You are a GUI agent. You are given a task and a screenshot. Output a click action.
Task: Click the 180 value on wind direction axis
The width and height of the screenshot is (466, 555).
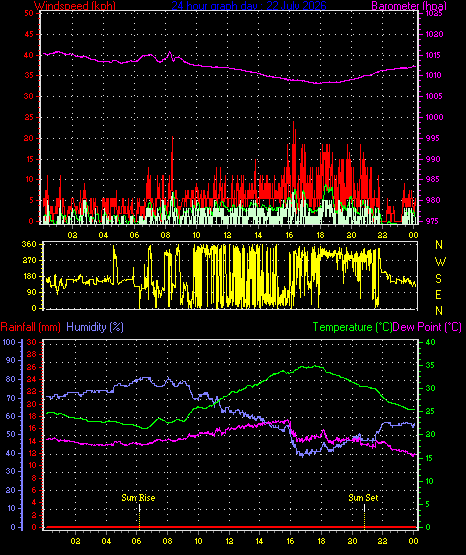[x=29, y=276]
